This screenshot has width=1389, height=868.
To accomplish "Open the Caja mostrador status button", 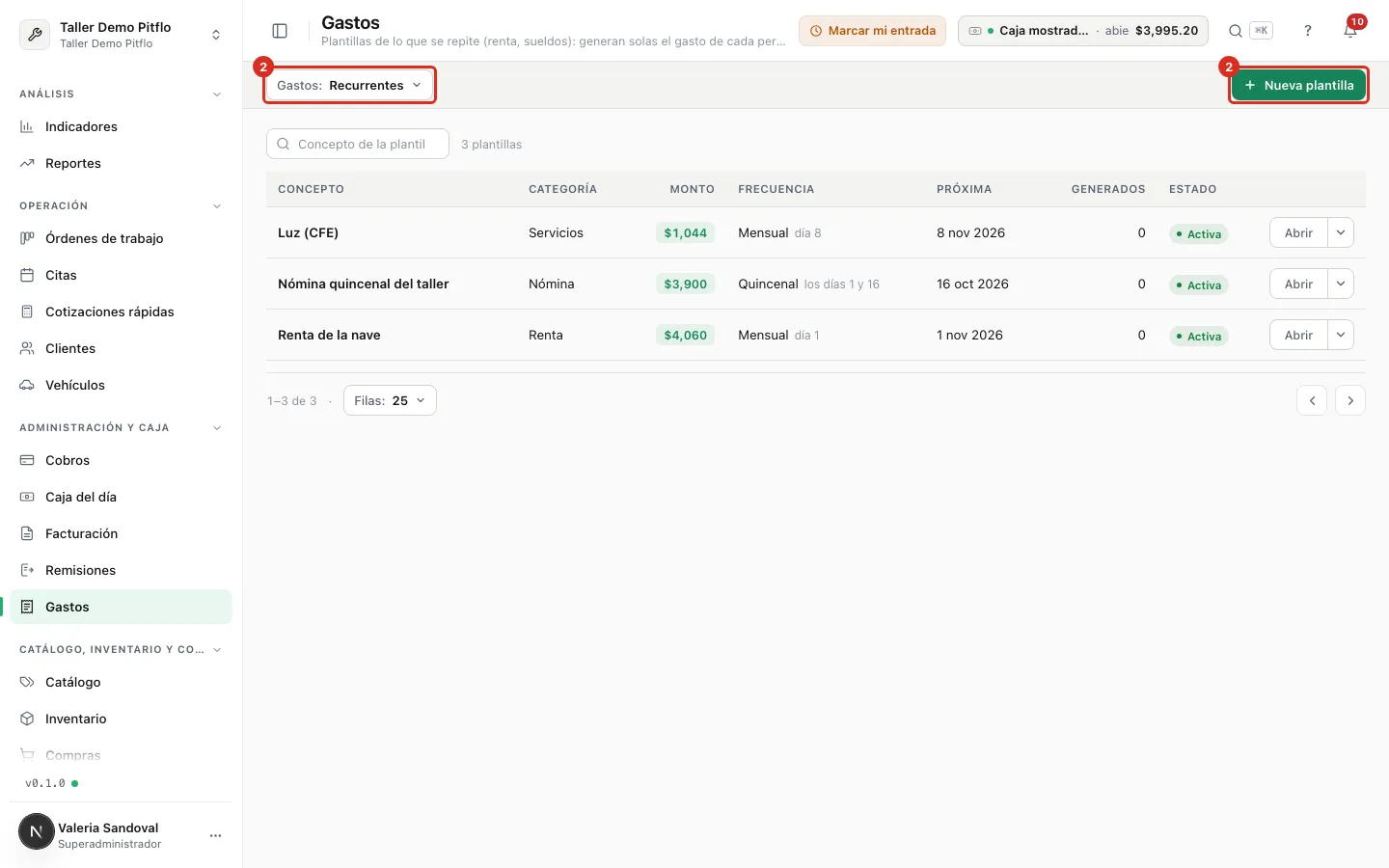I will coord(1083,31).
